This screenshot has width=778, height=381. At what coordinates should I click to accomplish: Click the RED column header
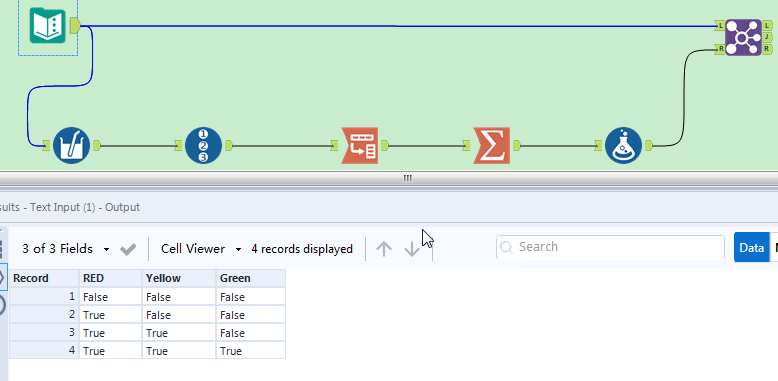tap(110, 278)
